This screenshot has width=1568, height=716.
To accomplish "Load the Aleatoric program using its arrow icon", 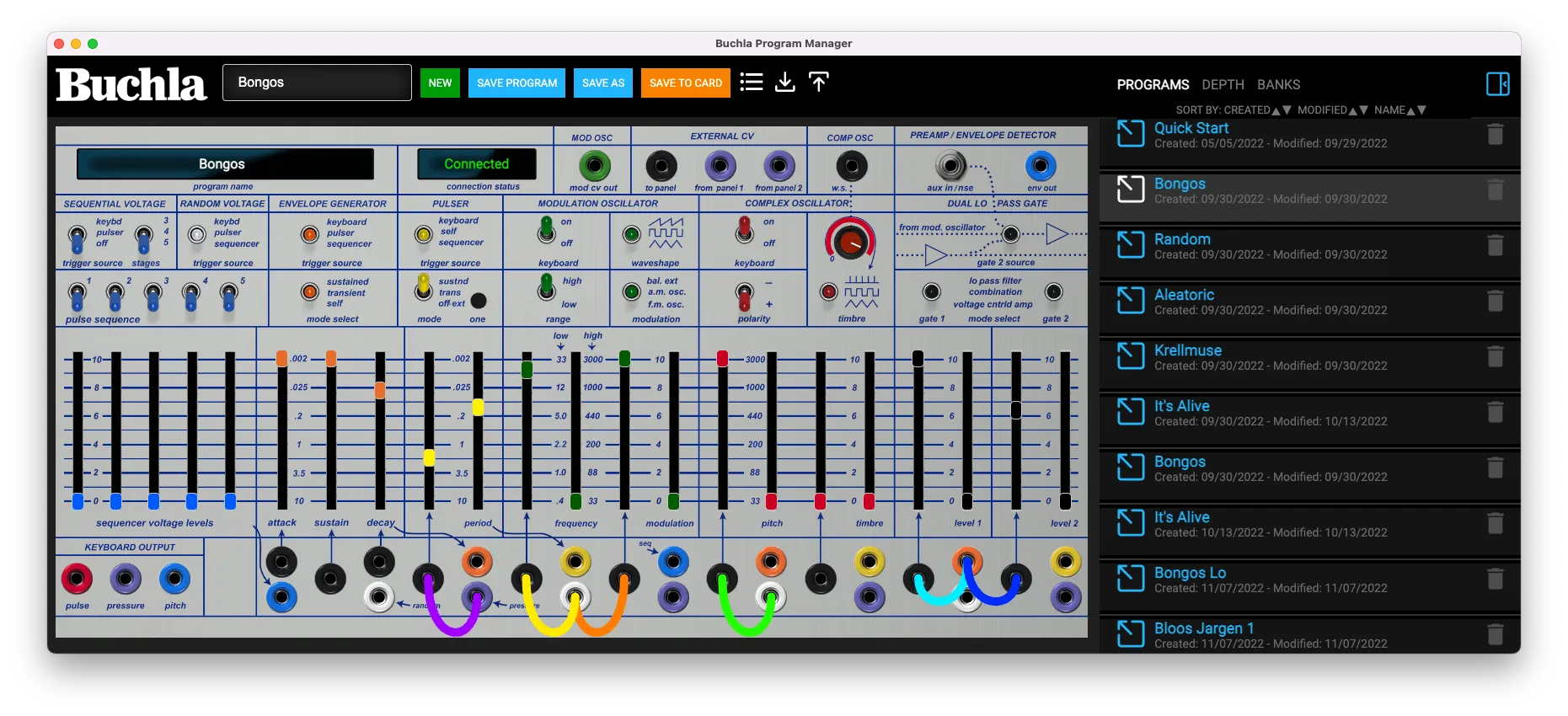I will coord(1131,300).
